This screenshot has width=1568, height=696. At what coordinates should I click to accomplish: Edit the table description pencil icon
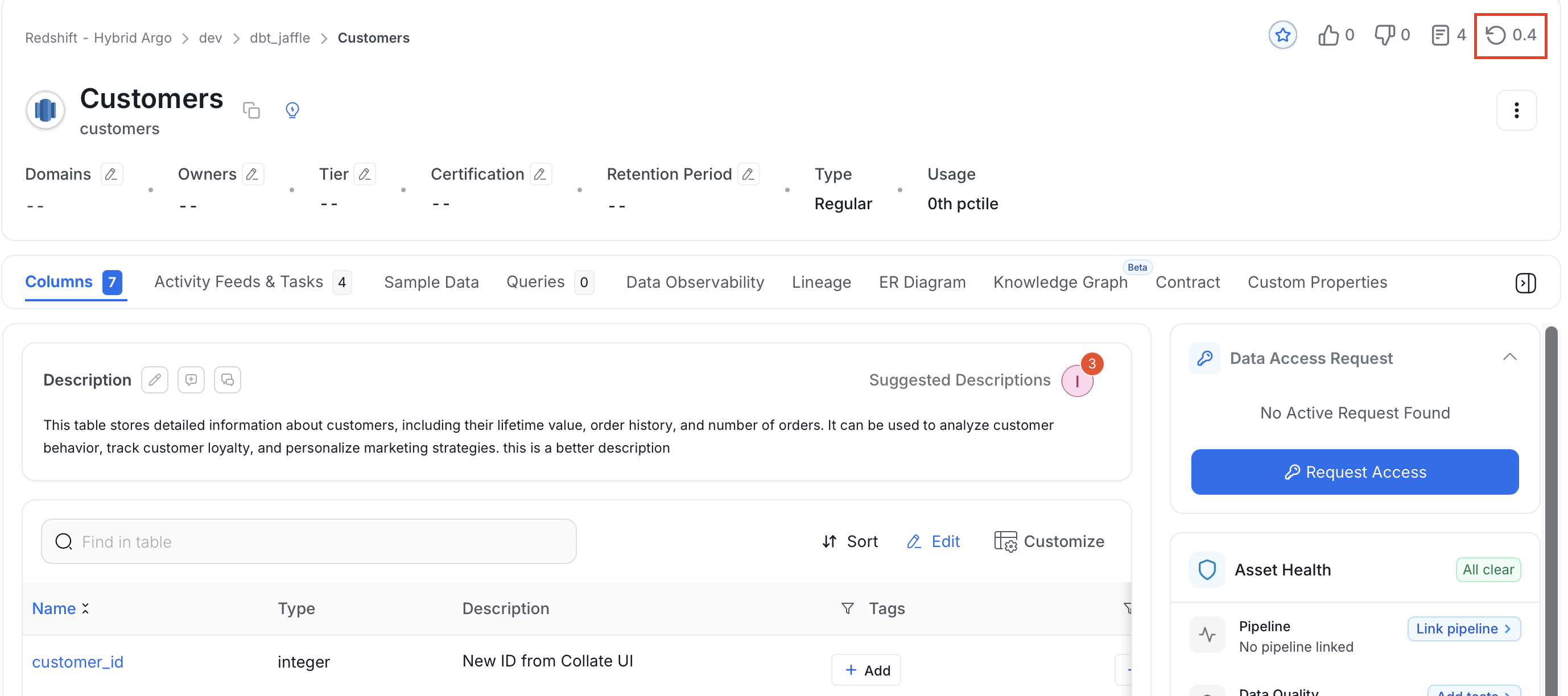coord(155,380)
